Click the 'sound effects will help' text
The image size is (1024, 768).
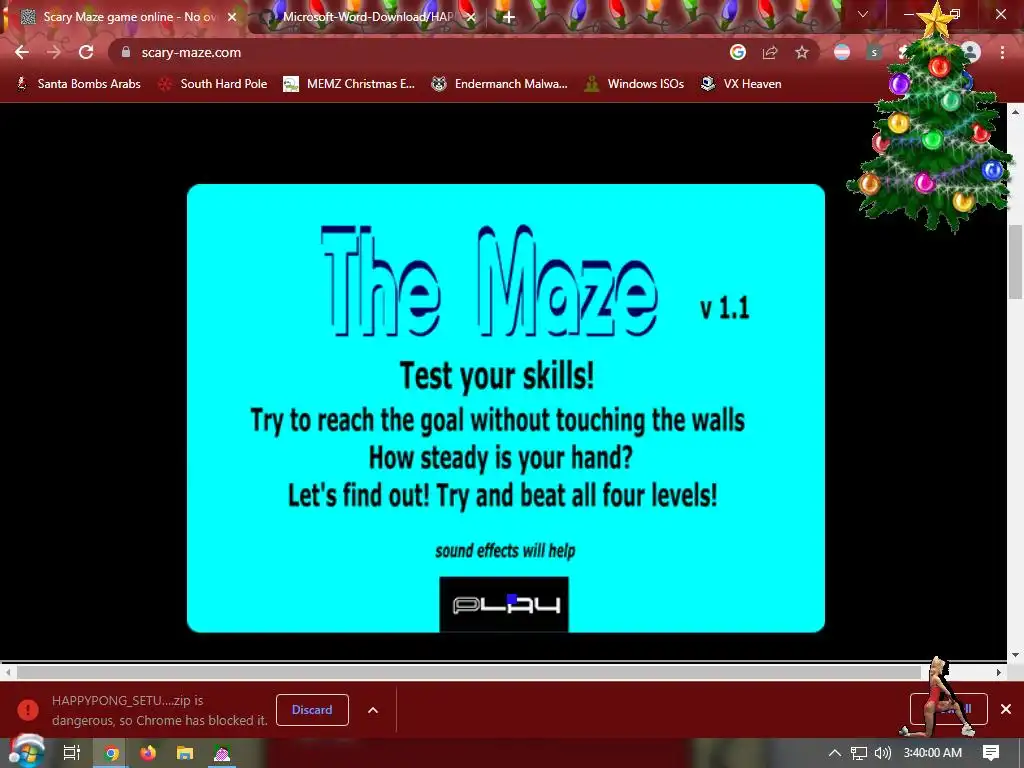click(505, 551)
